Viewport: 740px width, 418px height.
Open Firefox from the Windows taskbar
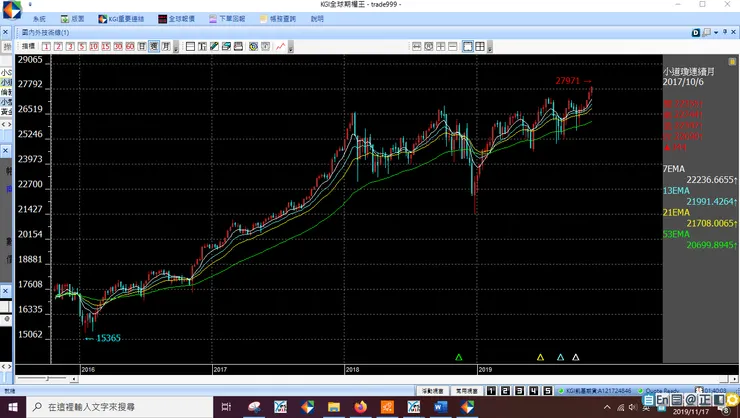point(361,407)
